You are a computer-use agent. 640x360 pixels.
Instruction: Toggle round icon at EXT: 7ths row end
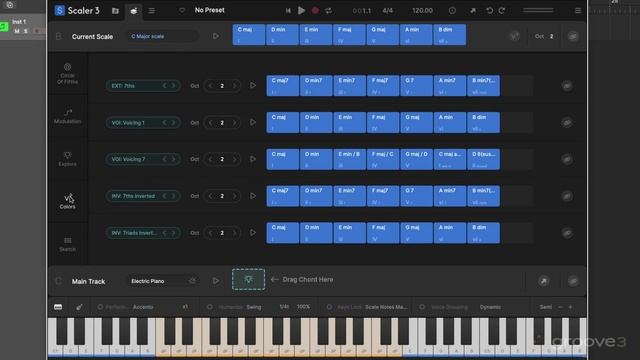point(567,86)
